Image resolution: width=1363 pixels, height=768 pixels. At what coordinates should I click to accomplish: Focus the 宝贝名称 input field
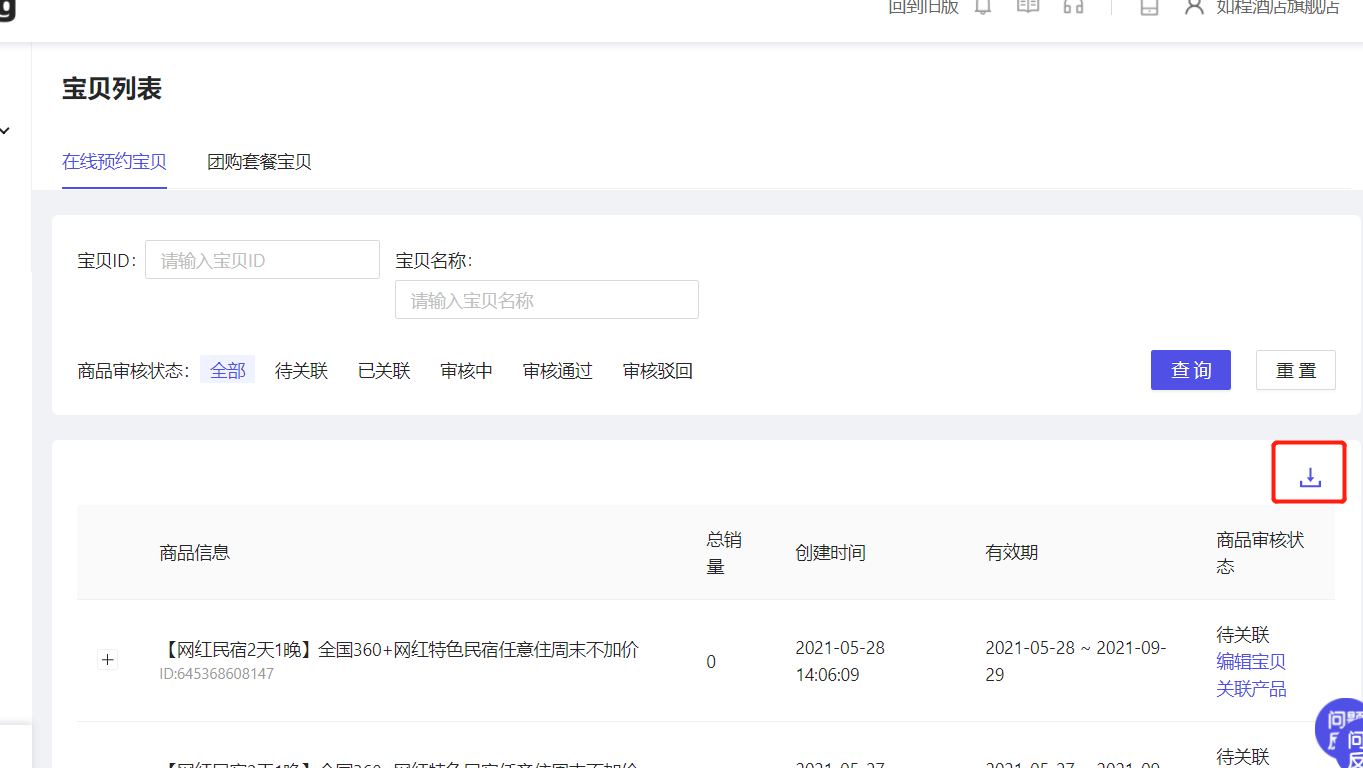(x=546, y=299)
